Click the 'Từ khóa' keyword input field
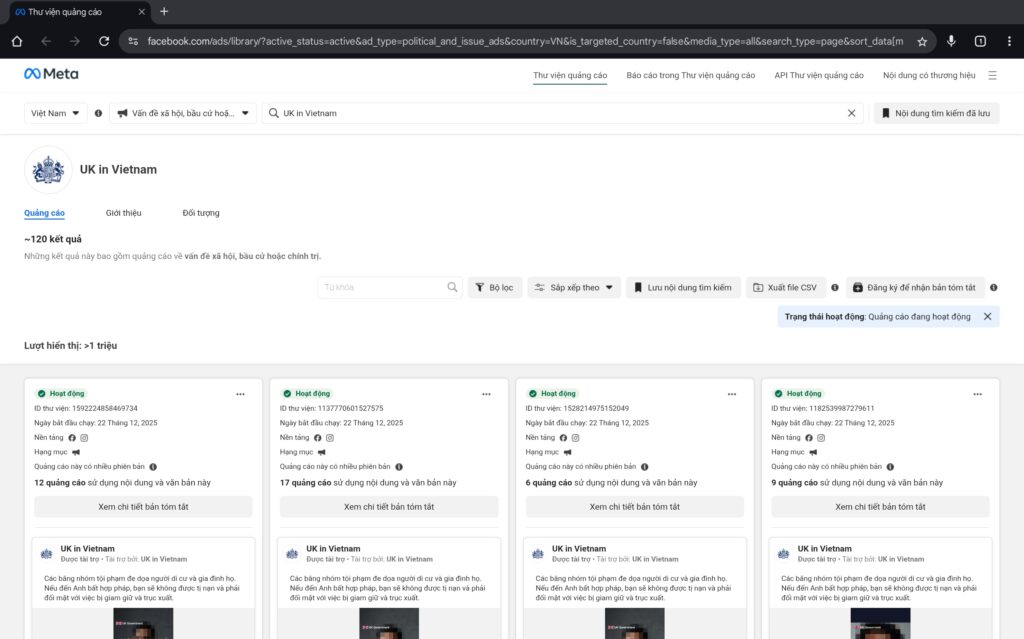This screenshot has height=639, width=1024. pyautogui.click(x=390, y=287)
